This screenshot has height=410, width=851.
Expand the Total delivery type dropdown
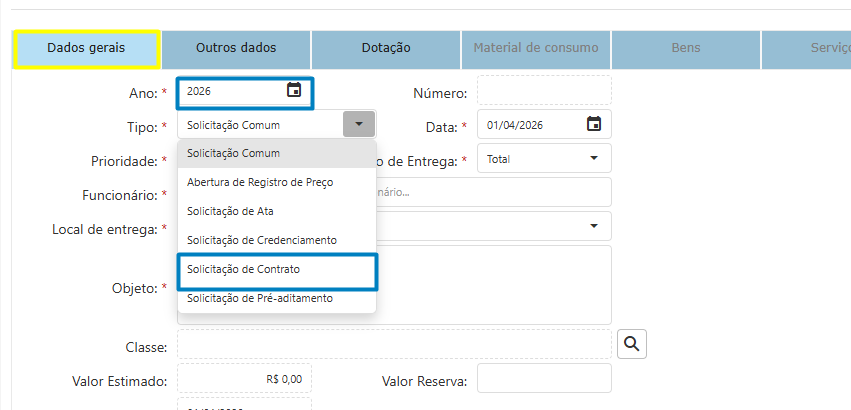(x=594, y=159)
